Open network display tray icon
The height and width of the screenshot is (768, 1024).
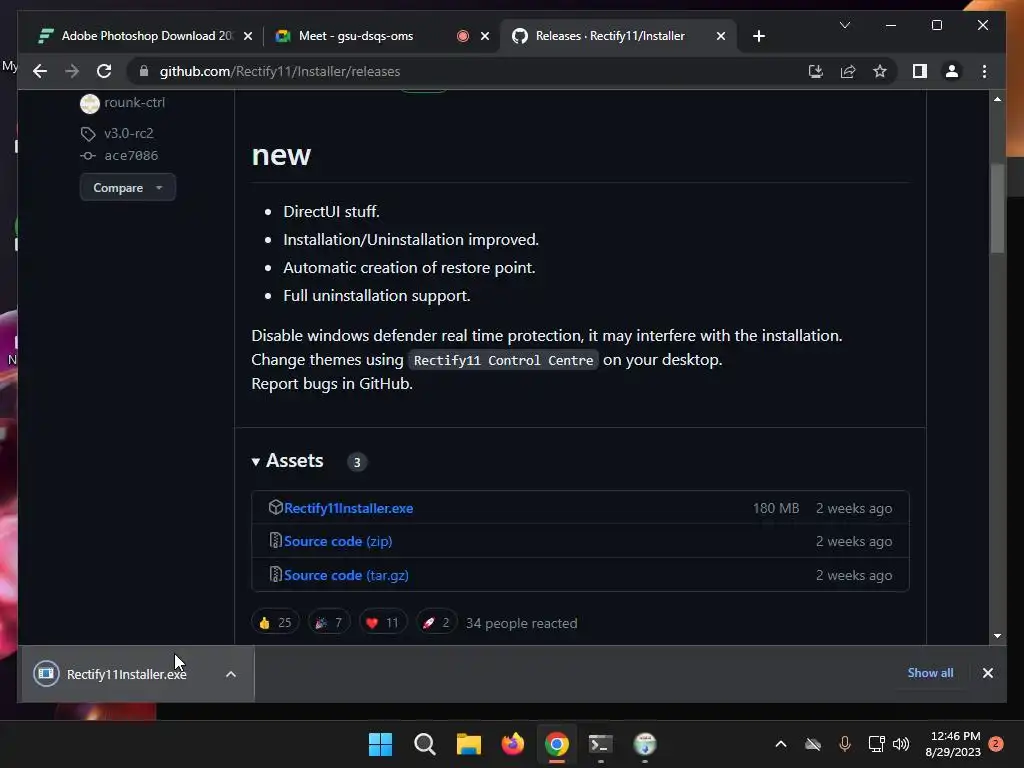coord(876,744)
